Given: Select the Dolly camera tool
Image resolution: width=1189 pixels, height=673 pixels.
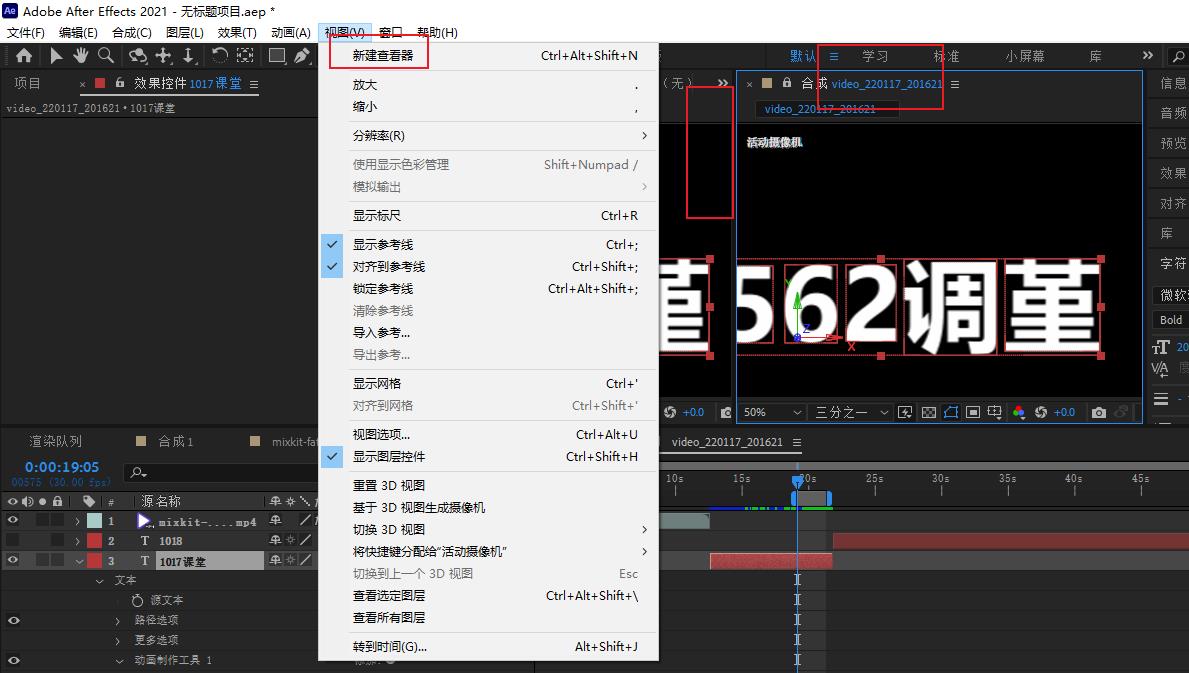Looking at the screenshot, I should (x=189, y=55).
